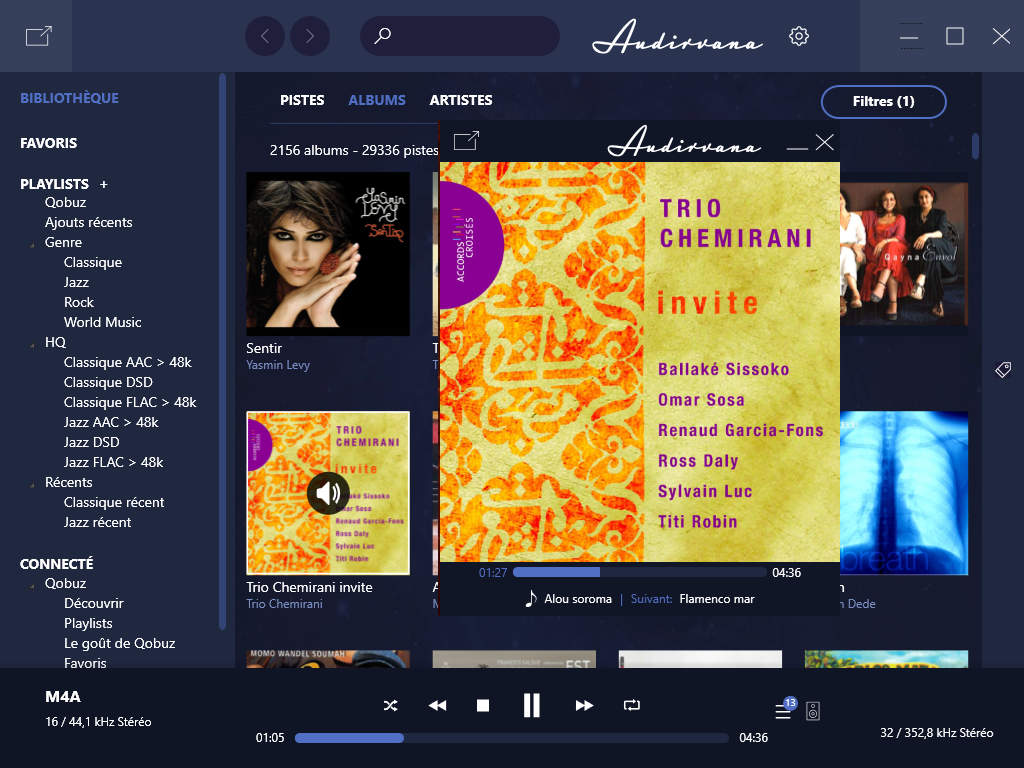The width and height of the screenshot is (1024, 768).
Task: Focus the search input field
Action: [x=460, y=36]
